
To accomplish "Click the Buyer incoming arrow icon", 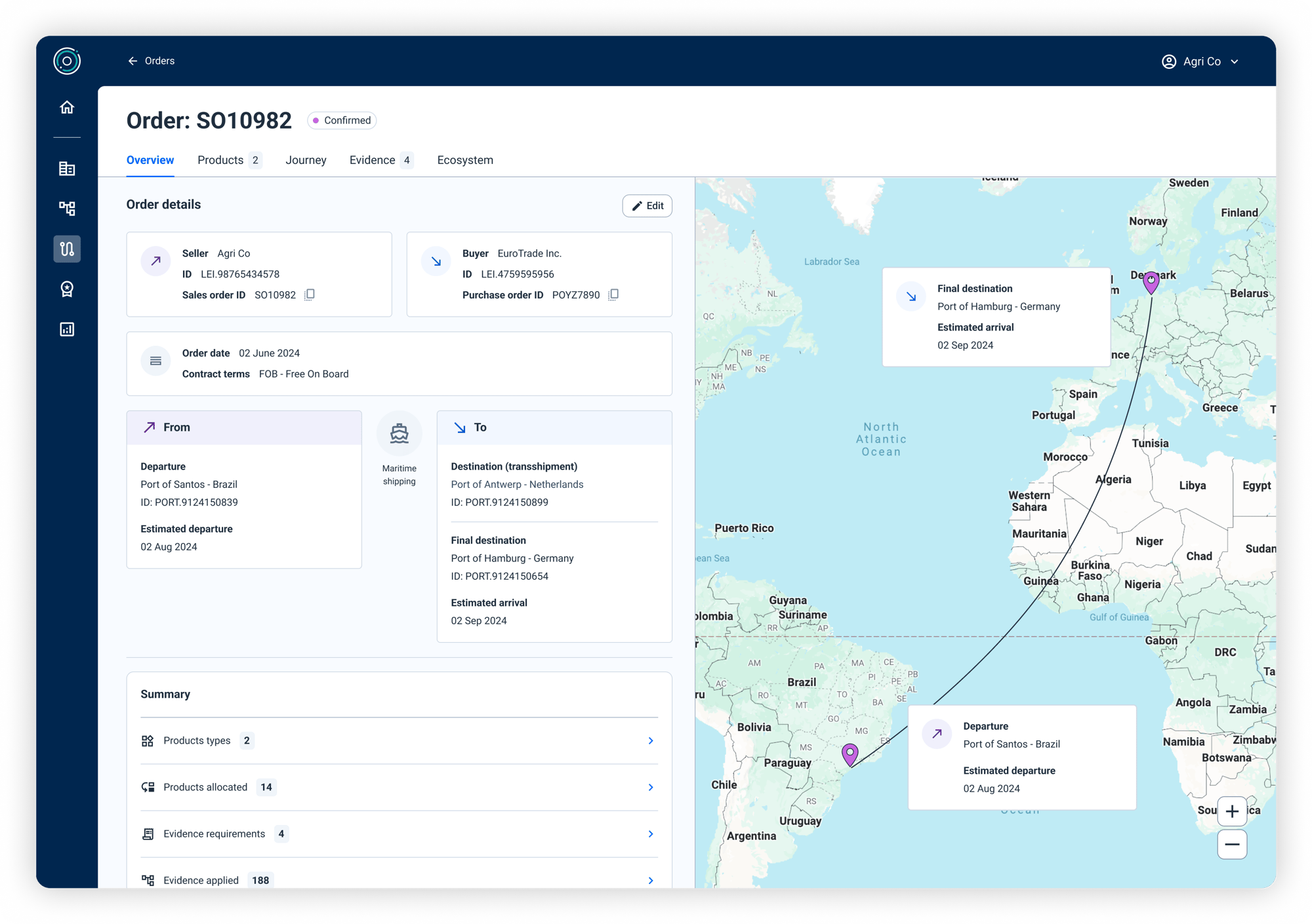I will pyautogui.click(x=436, y=261).
